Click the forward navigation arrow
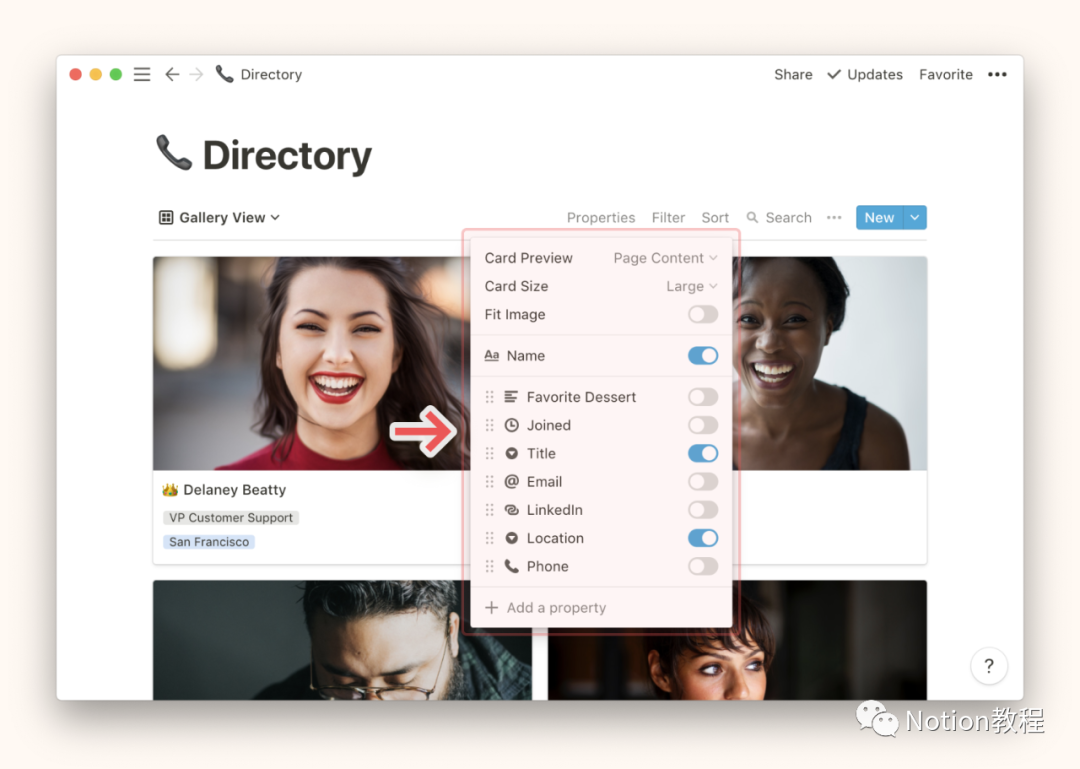 click(196, 75)
